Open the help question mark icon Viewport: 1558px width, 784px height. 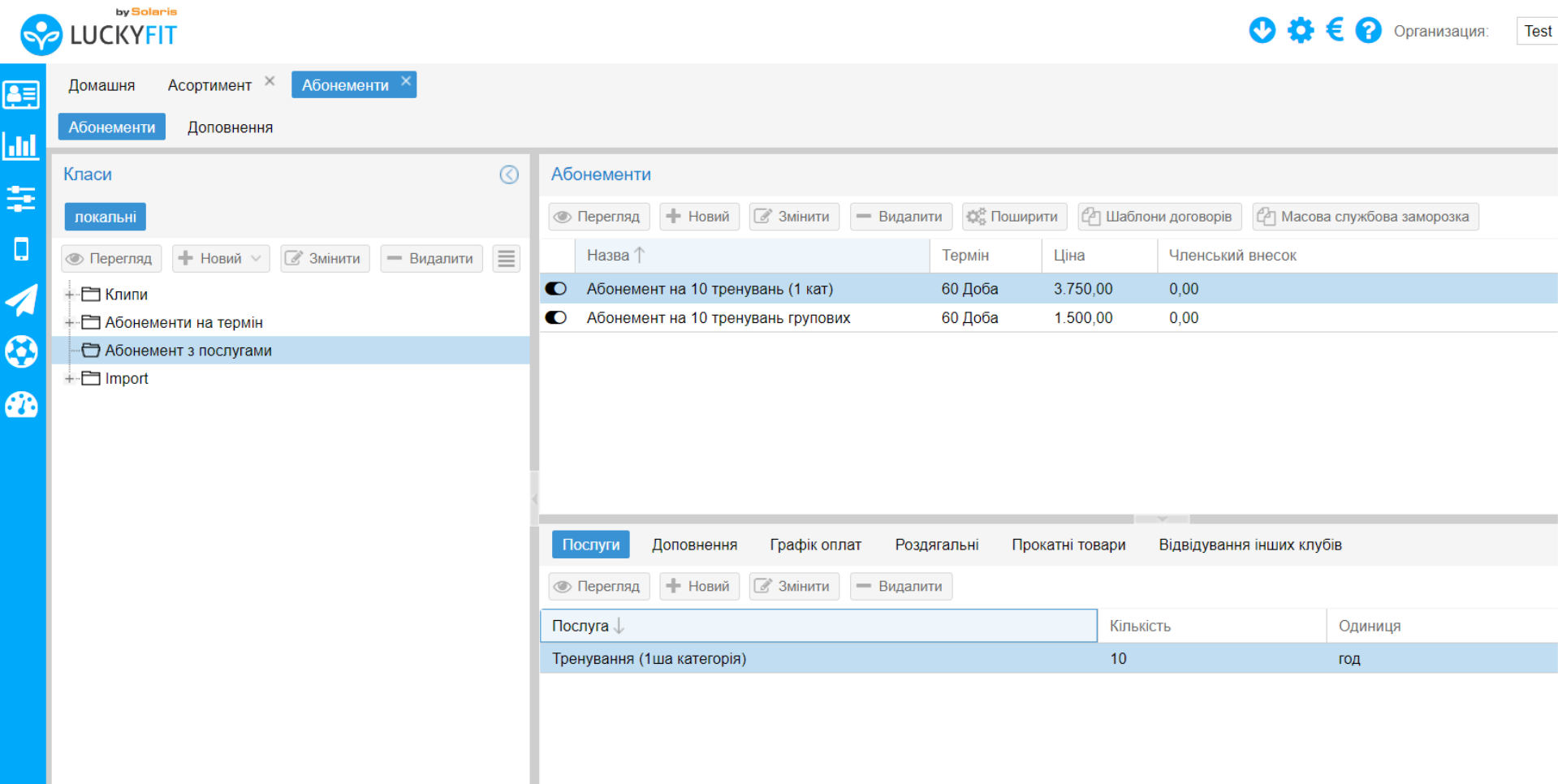[1368, 30]
